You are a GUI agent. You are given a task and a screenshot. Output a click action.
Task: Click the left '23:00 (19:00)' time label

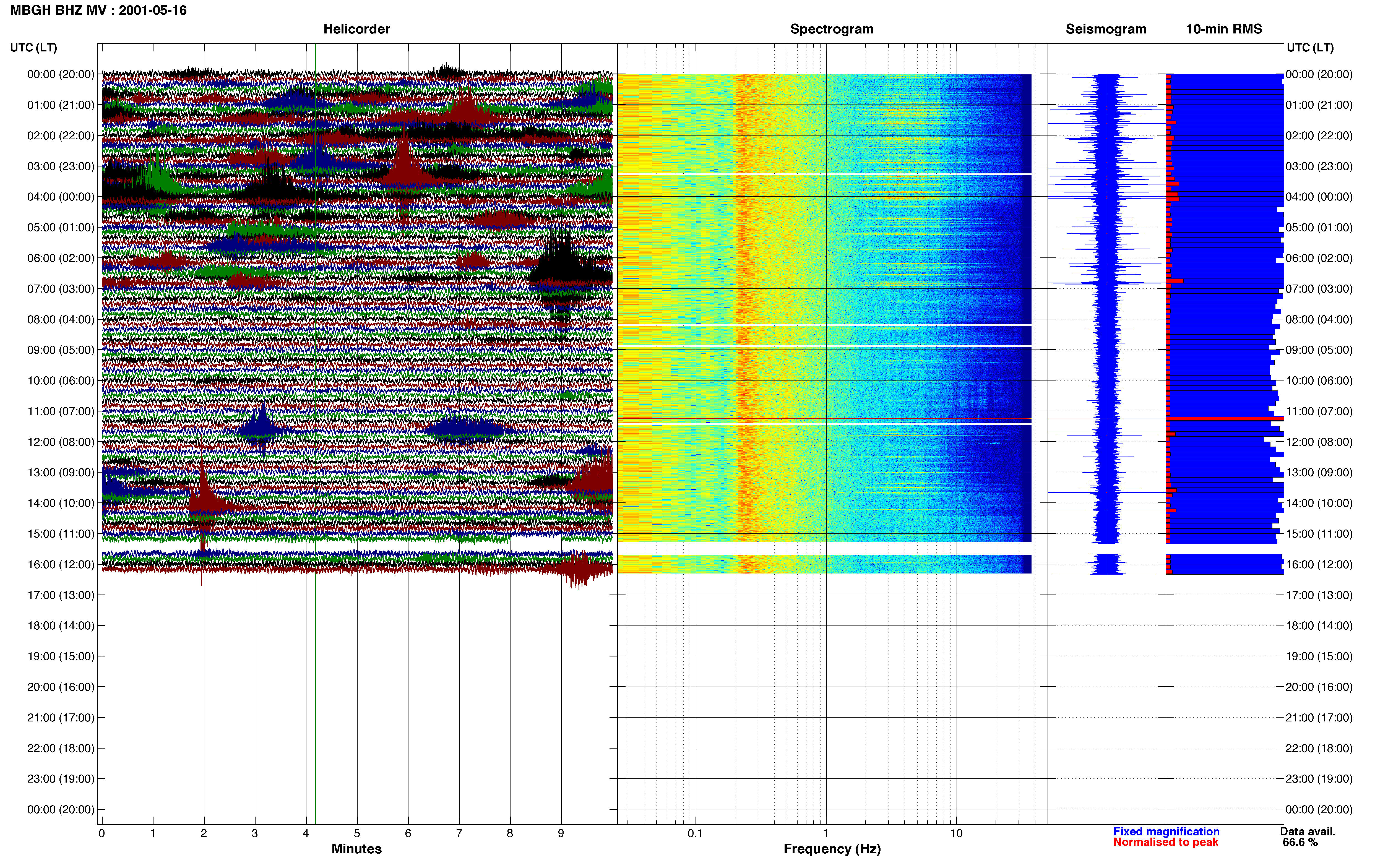(60, 779)
